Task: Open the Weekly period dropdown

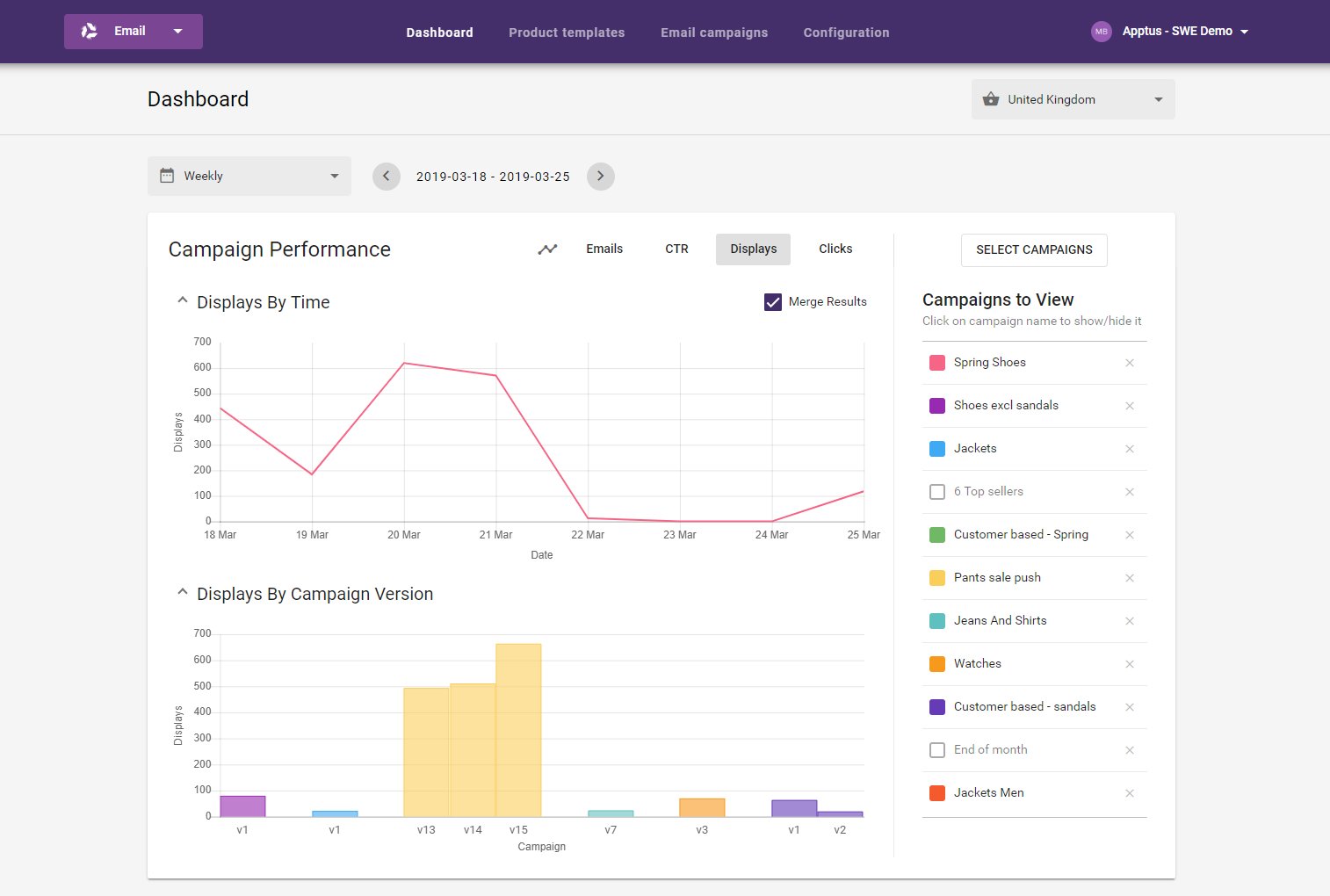Action: click(249, 176)
